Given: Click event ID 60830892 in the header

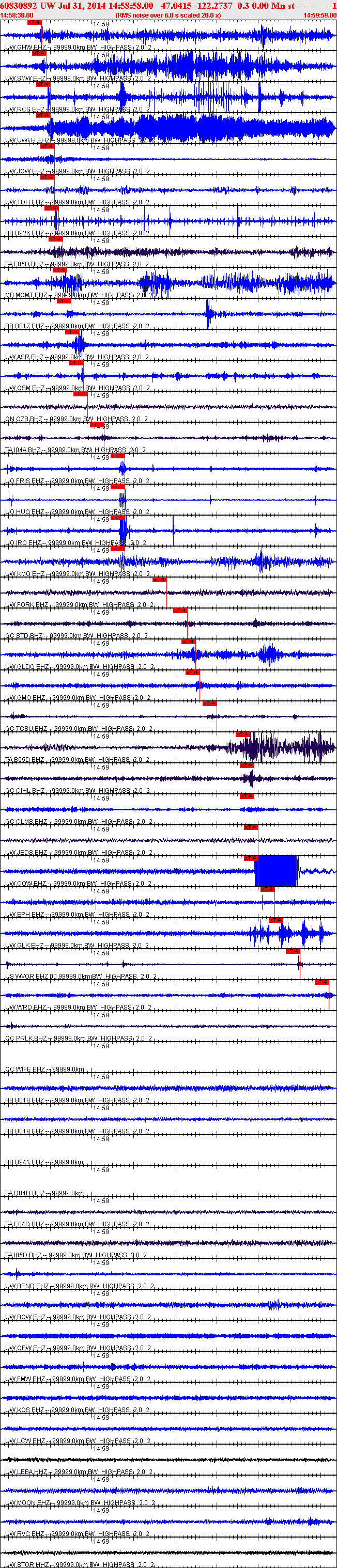Looking at the screenshot, I should pos(18,6).
